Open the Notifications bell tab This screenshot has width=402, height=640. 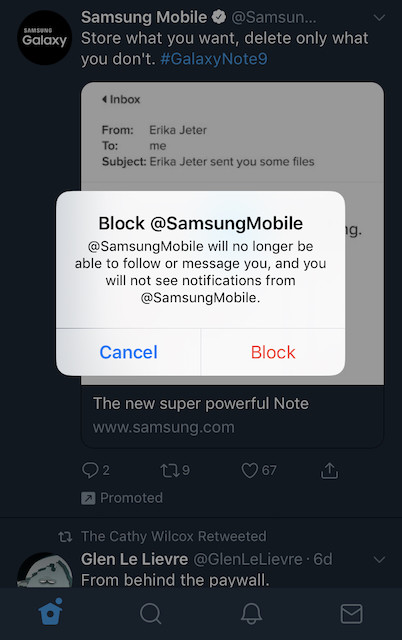pos(251,613)
